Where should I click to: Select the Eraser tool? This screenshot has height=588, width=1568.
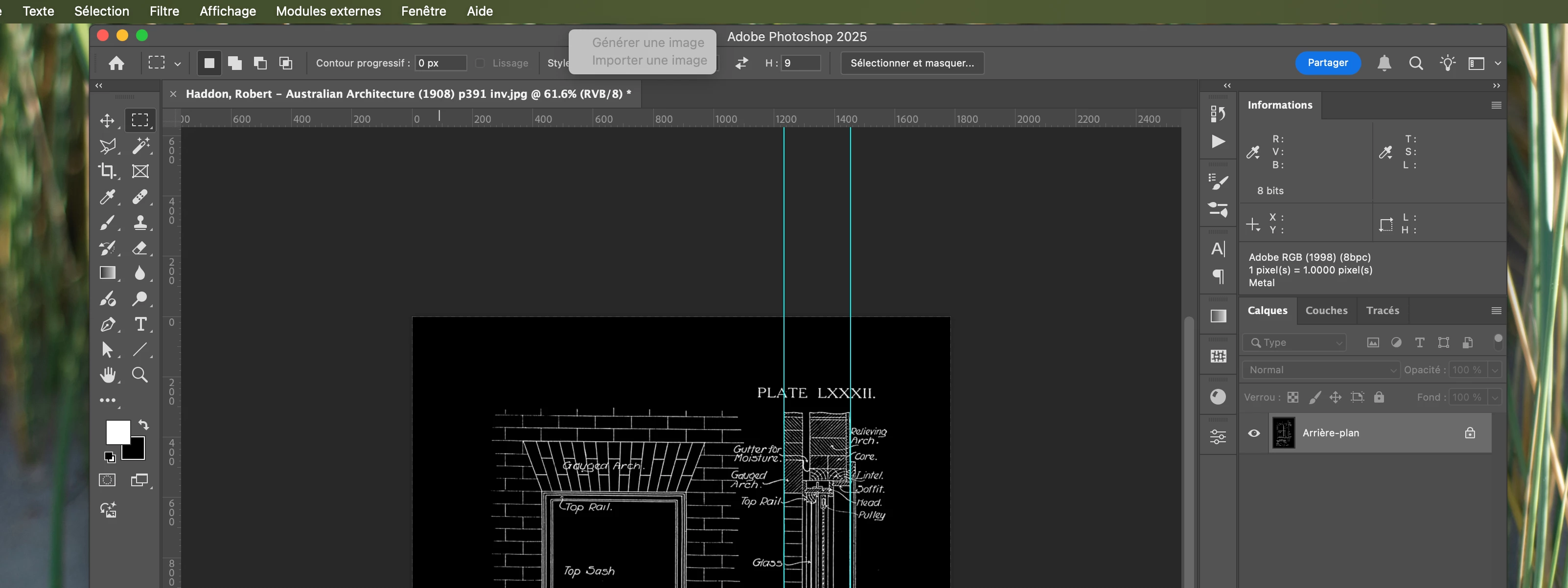[140, 248]
